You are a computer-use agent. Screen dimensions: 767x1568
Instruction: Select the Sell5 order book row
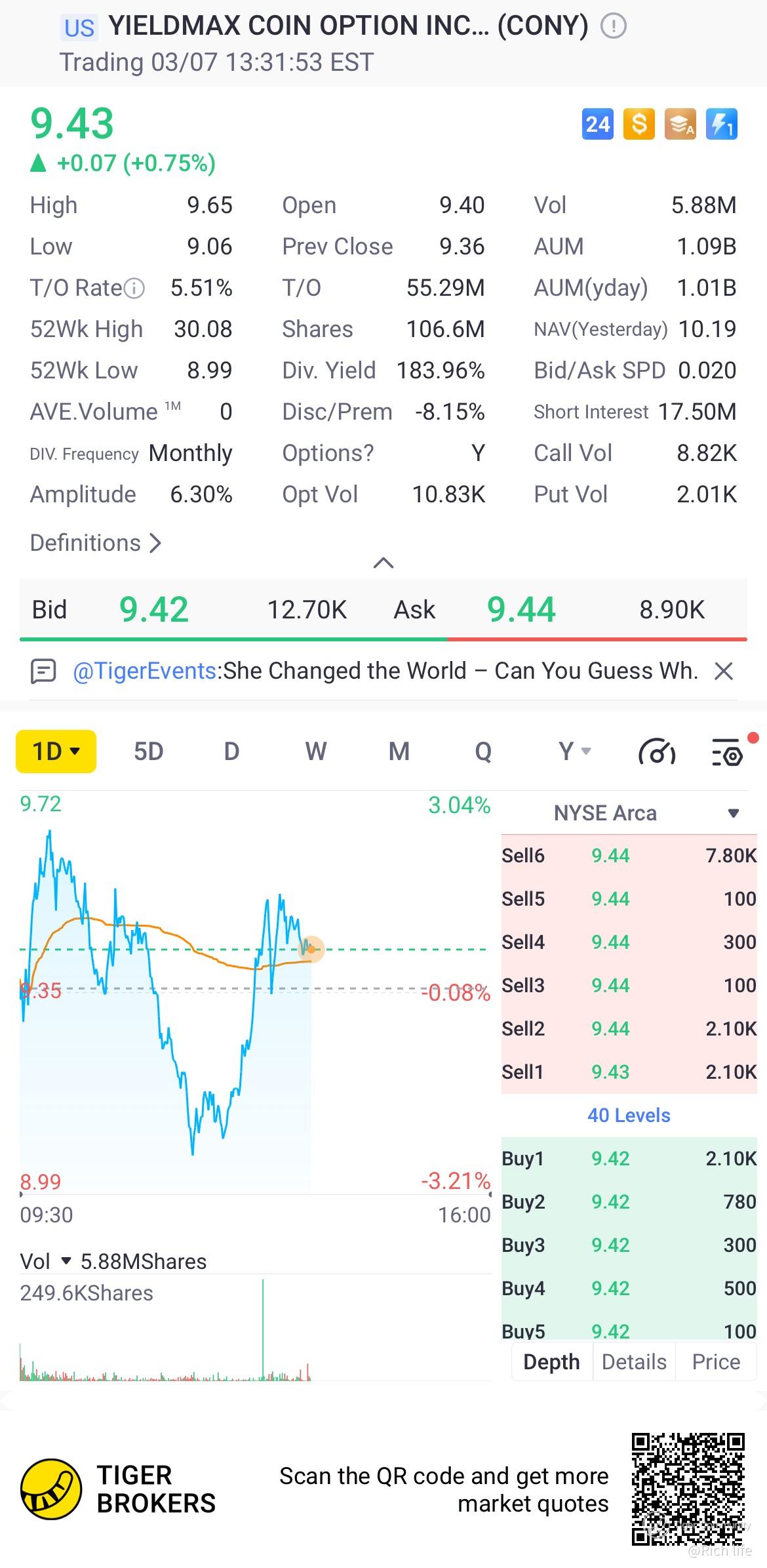(x=629, y=899)
